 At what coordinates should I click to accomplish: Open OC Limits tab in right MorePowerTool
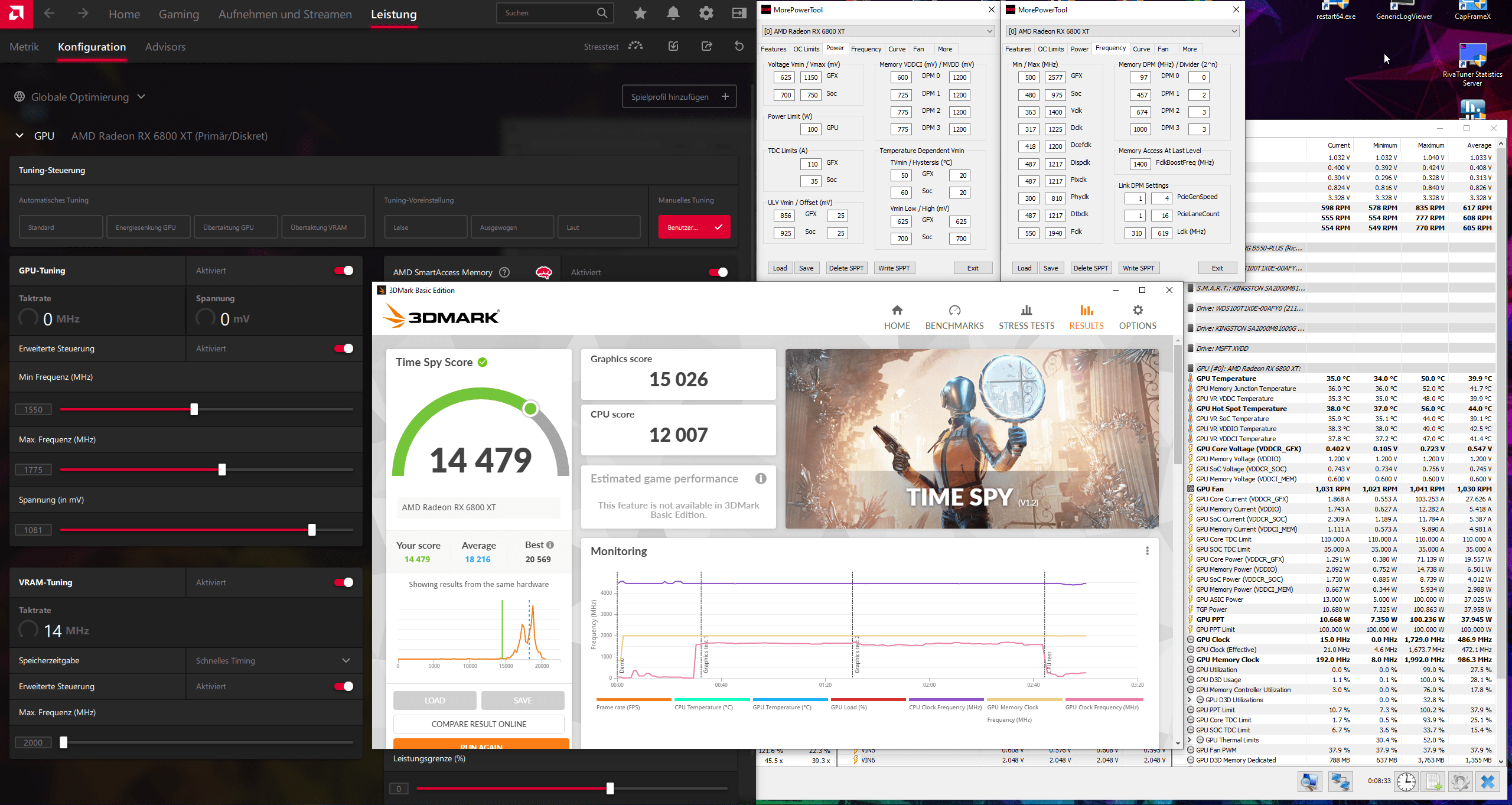click(x=1051, y=49)
